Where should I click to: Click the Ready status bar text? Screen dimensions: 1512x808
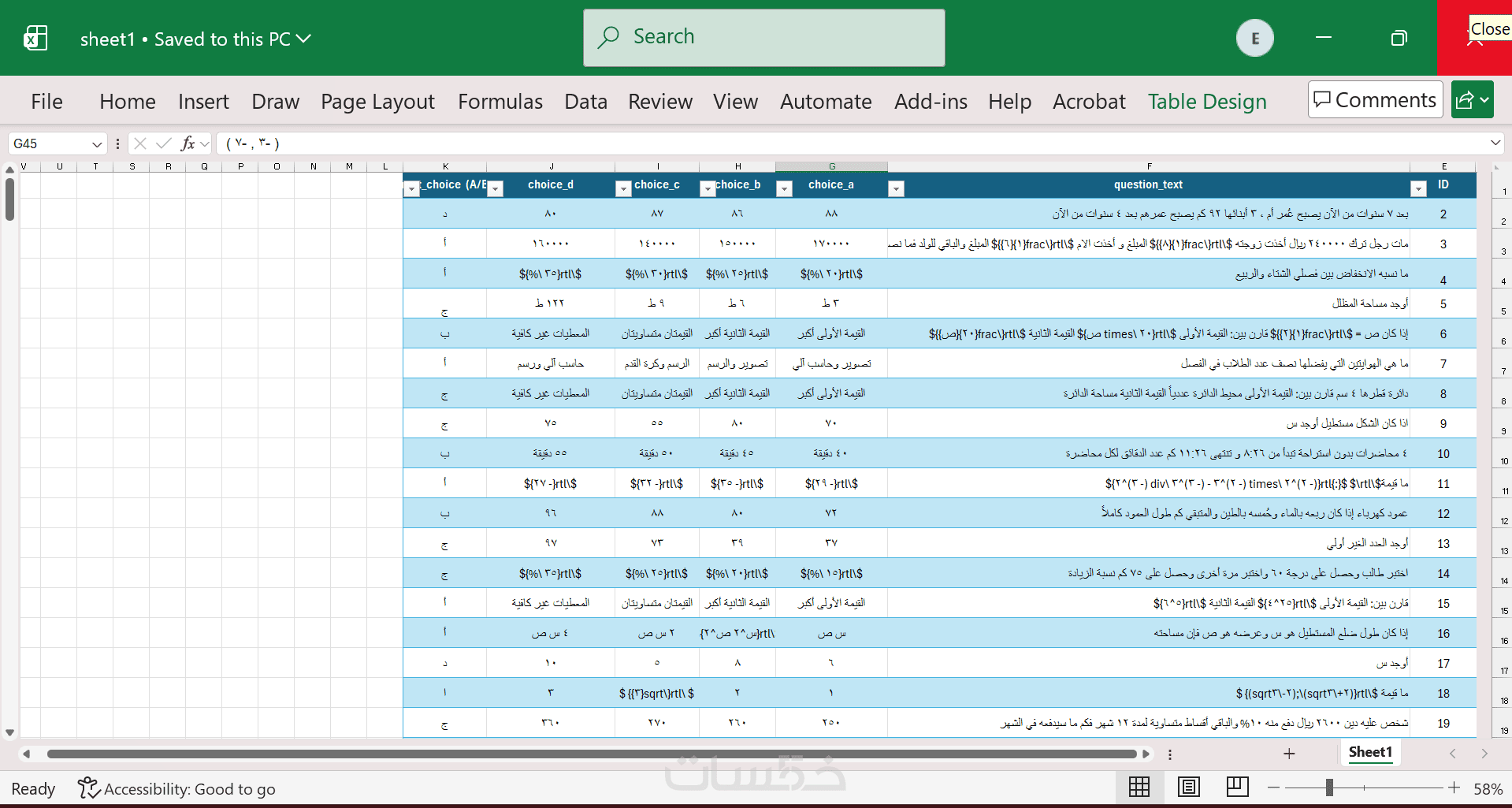click(x=33, y=788)
